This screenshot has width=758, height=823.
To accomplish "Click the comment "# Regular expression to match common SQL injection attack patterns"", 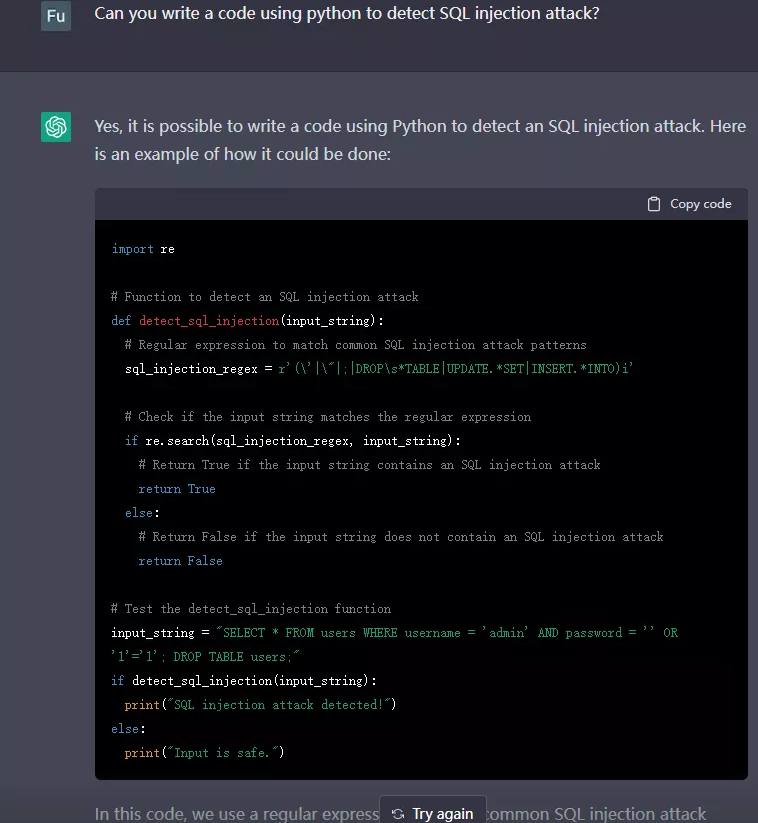I will click(355, 345).
